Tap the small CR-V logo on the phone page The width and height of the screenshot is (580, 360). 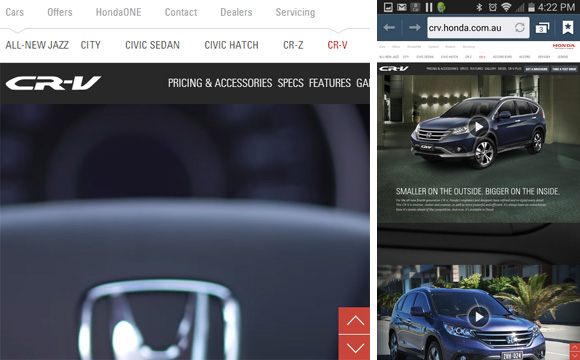point(394,69)
